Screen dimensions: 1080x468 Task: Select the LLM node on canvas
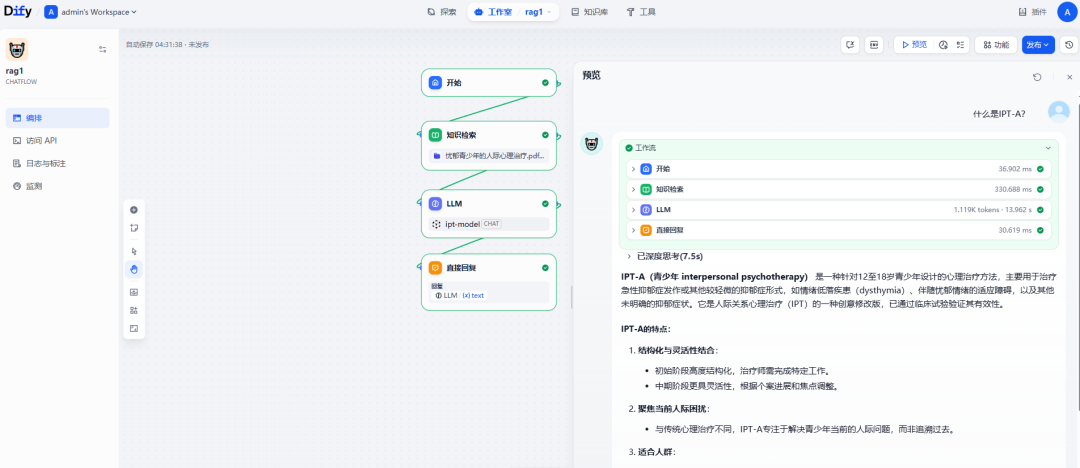point(488,204)
